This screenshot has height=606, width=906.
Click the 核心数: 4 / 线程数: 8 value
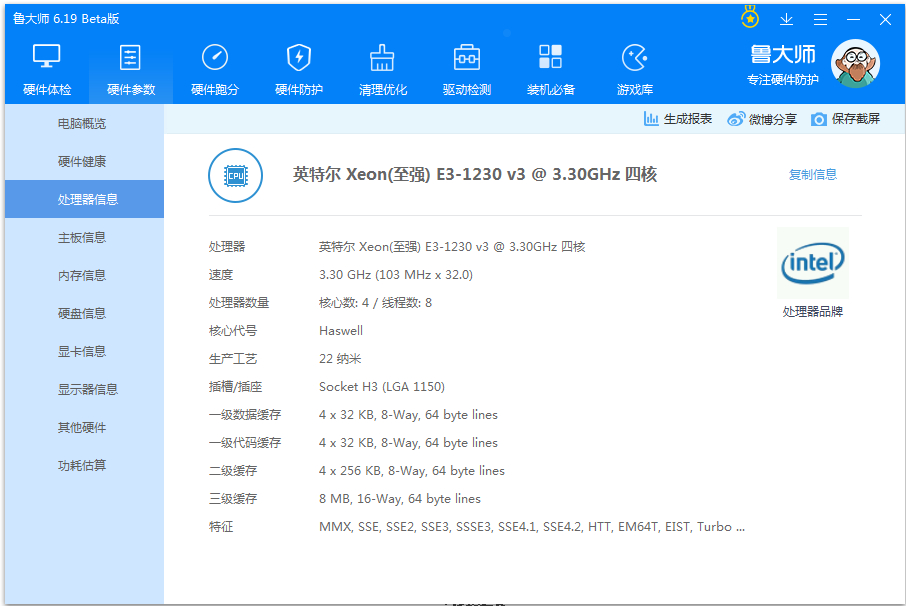pos(375,303)
